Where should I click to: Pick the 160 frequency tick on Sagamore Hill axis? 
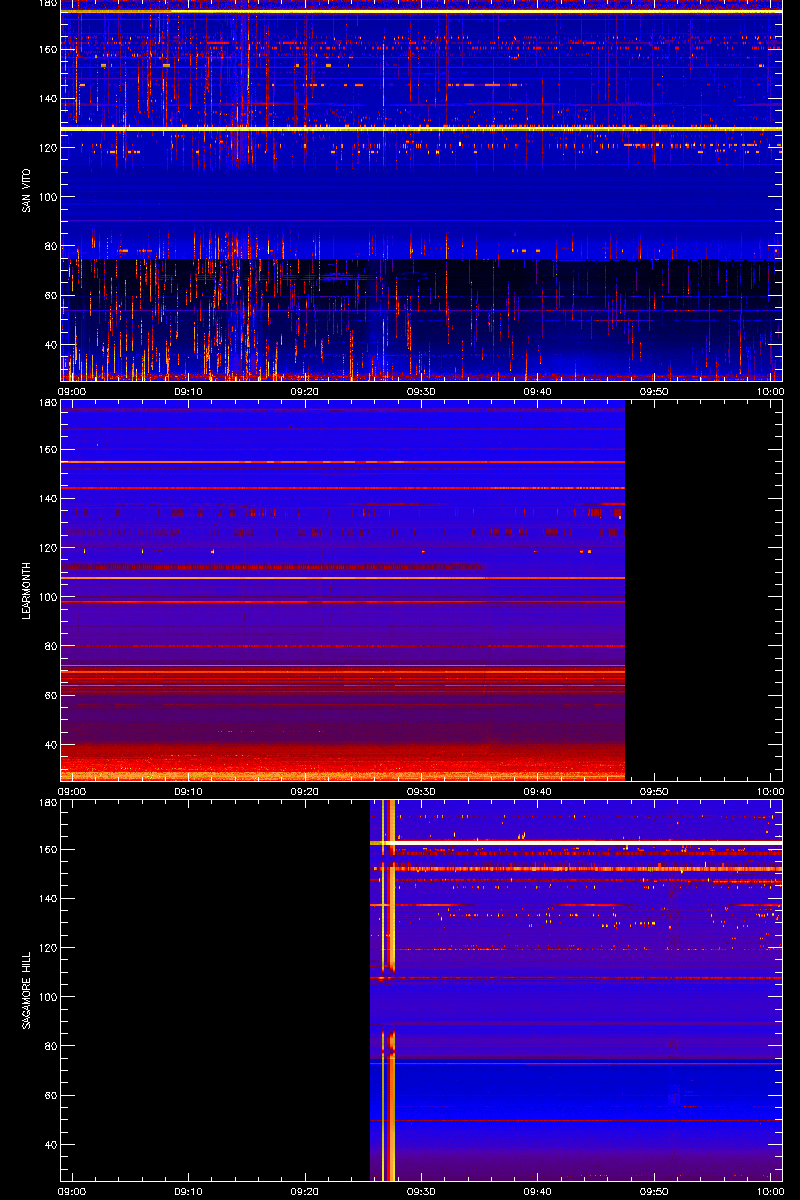[46, 849]
